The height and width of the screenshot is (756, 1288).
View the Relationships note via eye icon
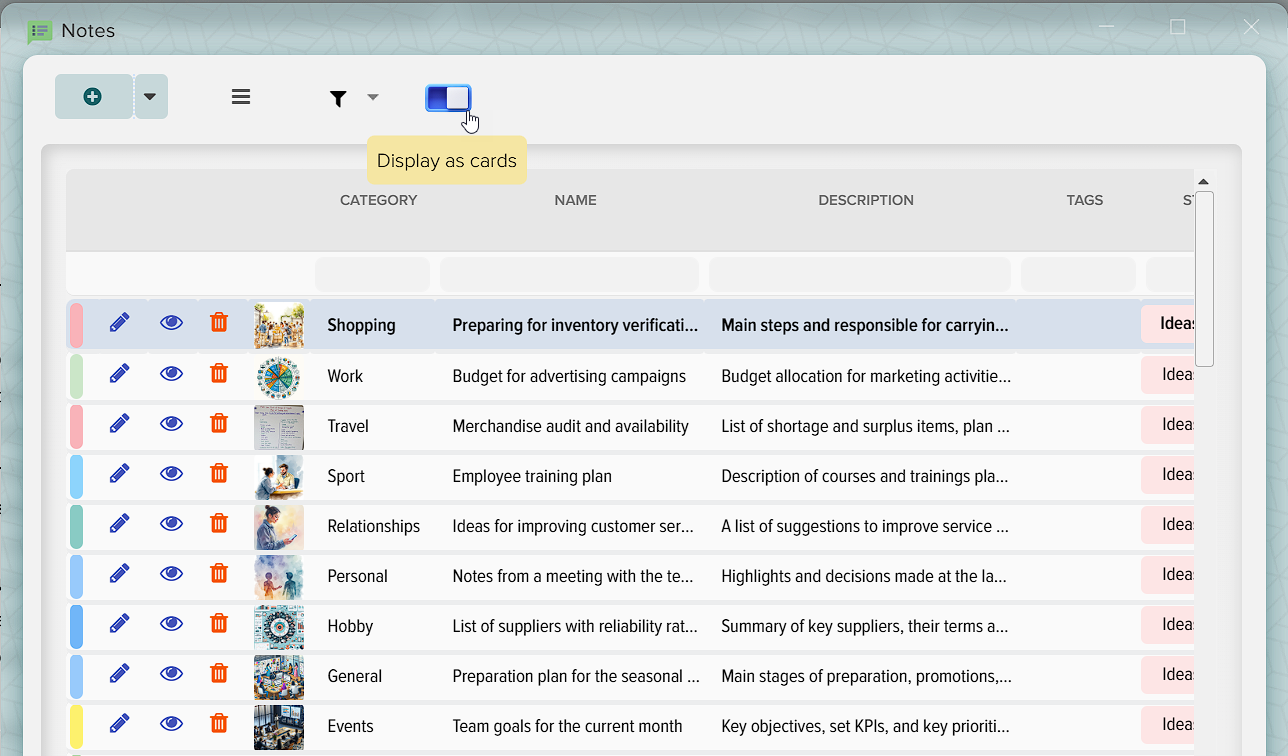(172, 523)
